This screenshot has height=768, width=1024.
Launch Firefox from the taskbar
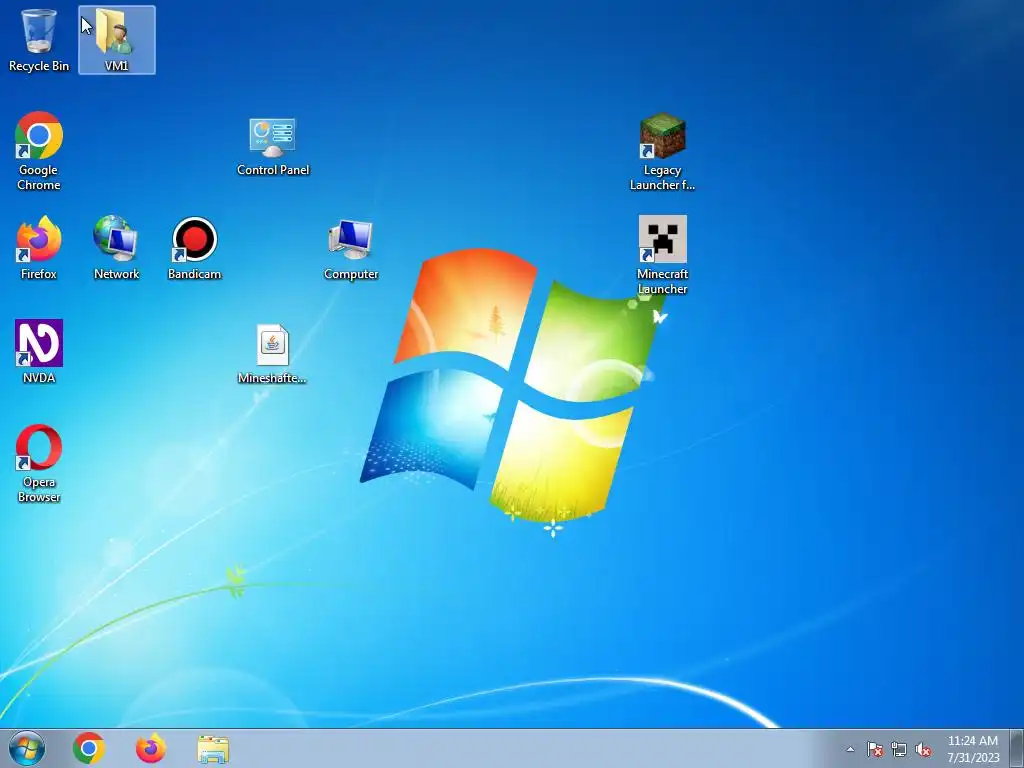[x=150, y=748]
